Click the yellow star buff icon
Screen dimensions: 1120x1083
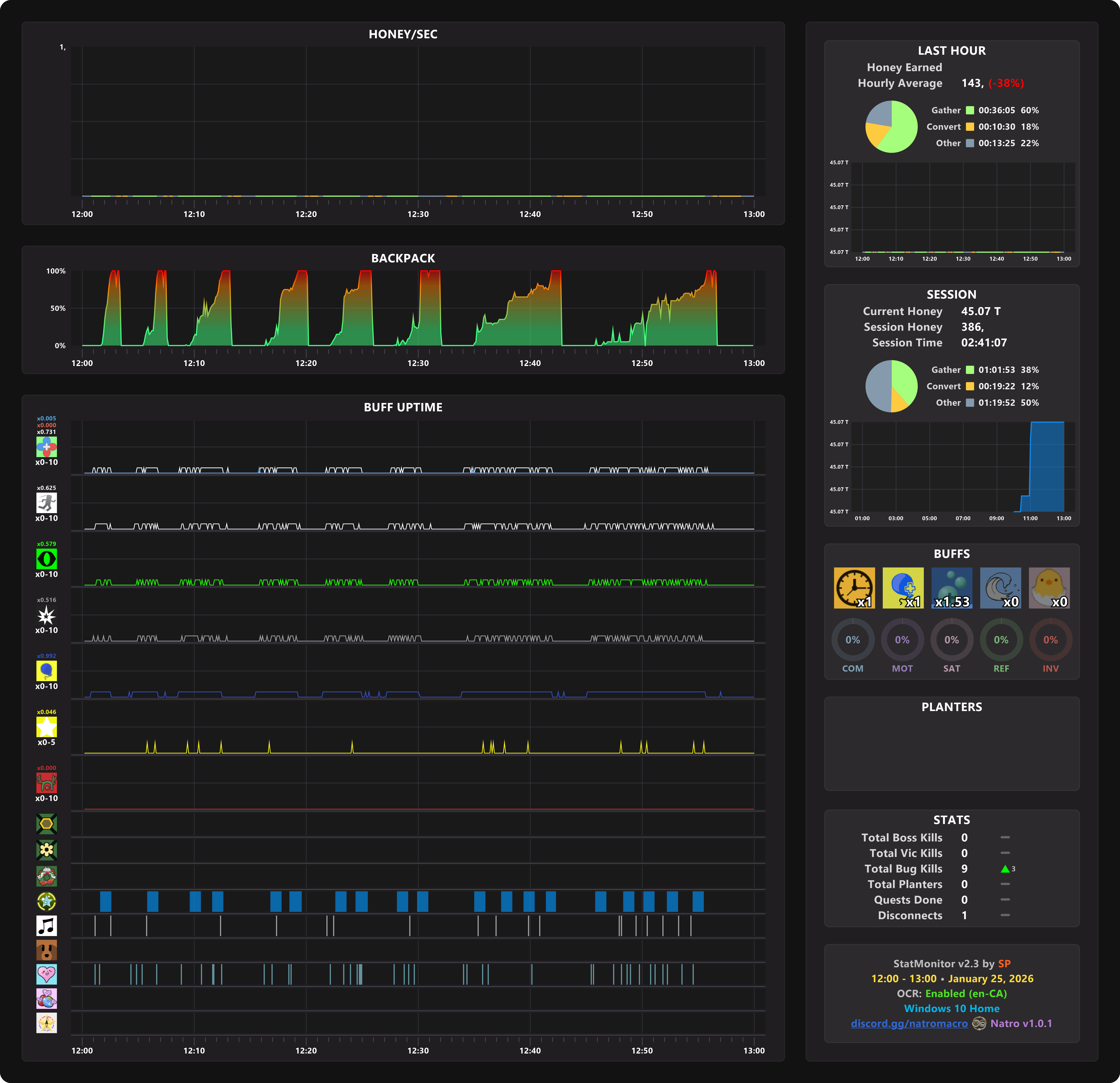coord(46,726)
